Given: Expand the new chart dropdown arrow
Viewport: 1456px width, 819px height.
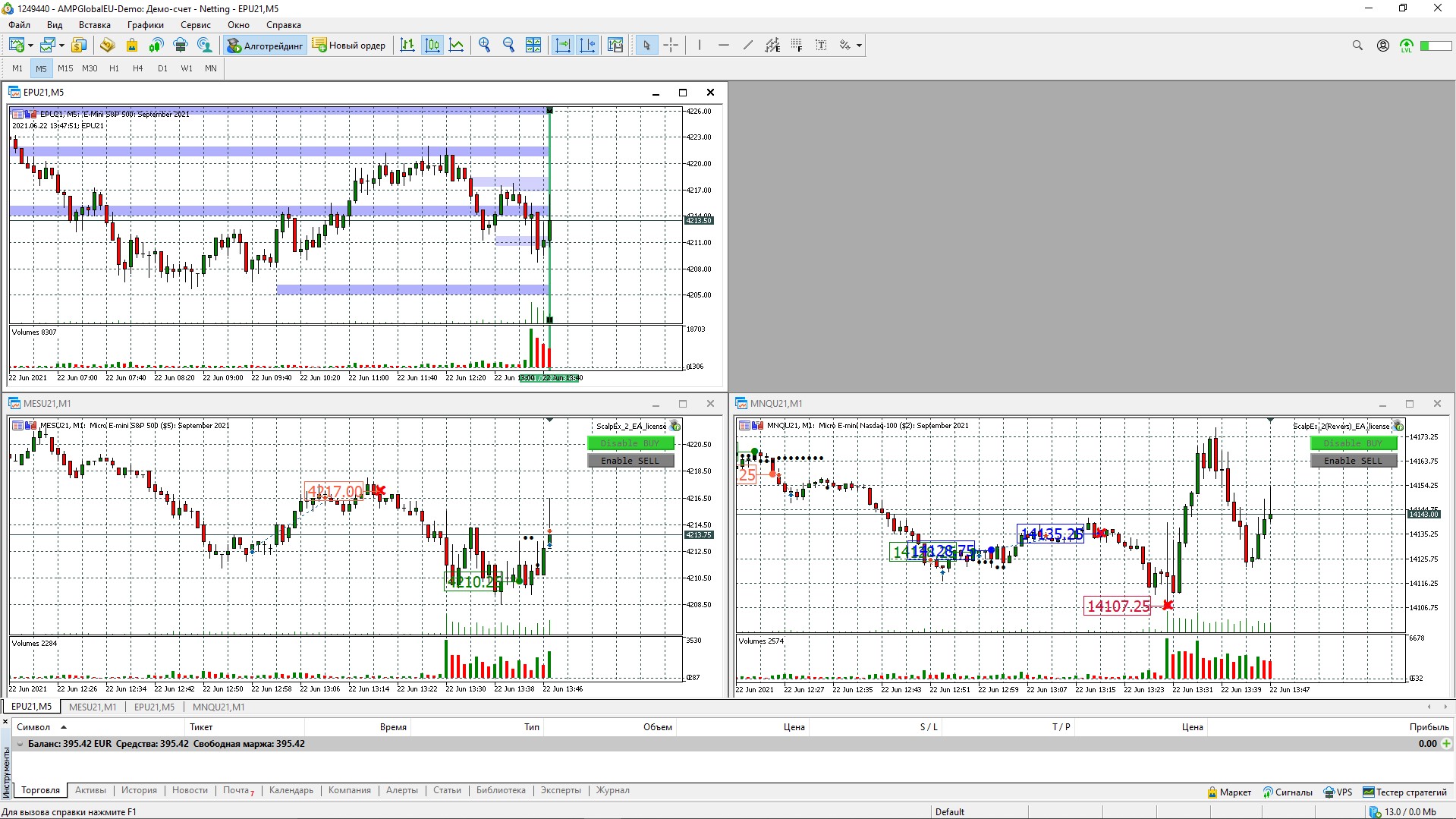Looking at the screenshot, I should point(30,46).
